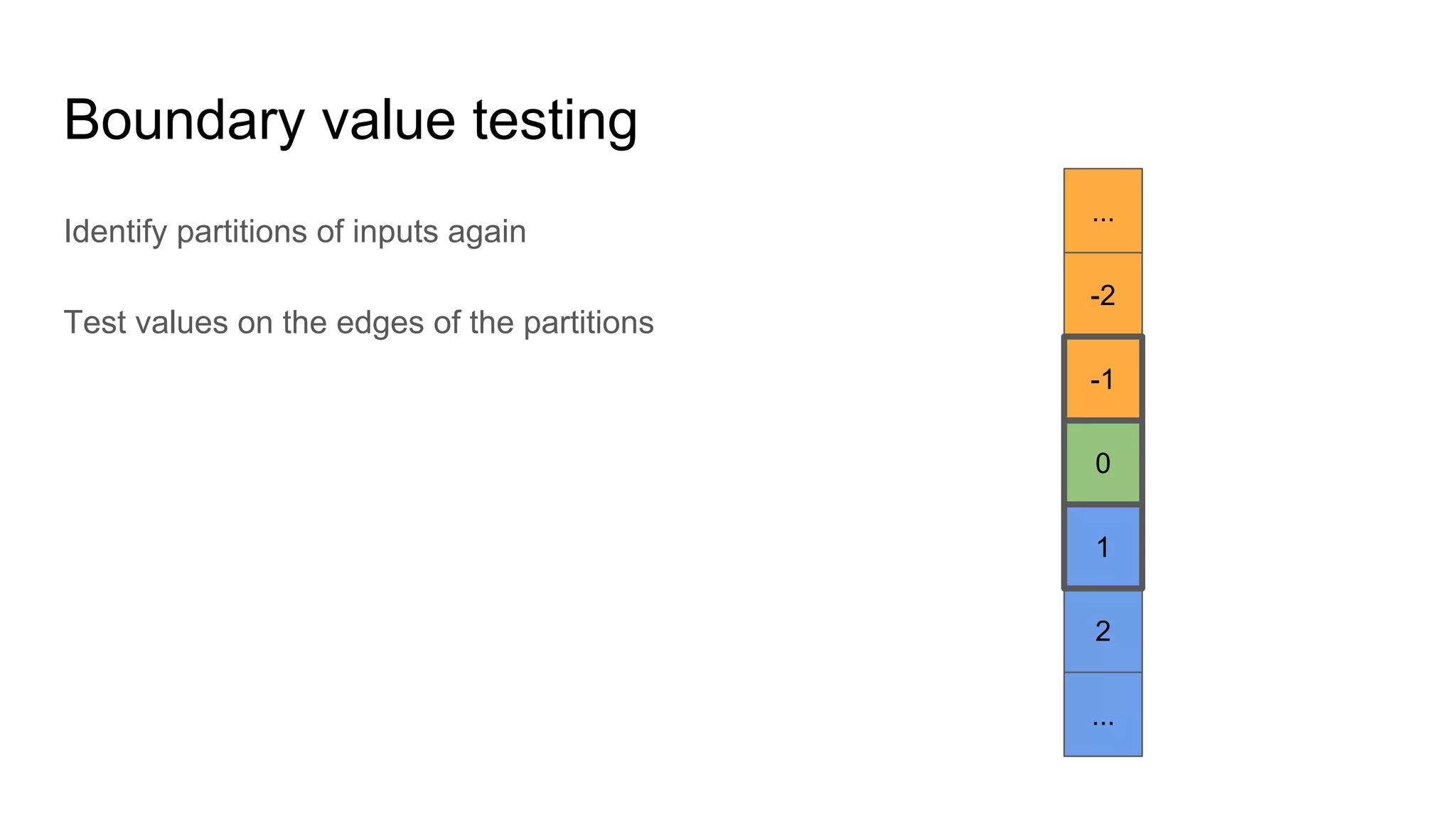
Task: Click the word "value" in the title
Action: [388, 120]
